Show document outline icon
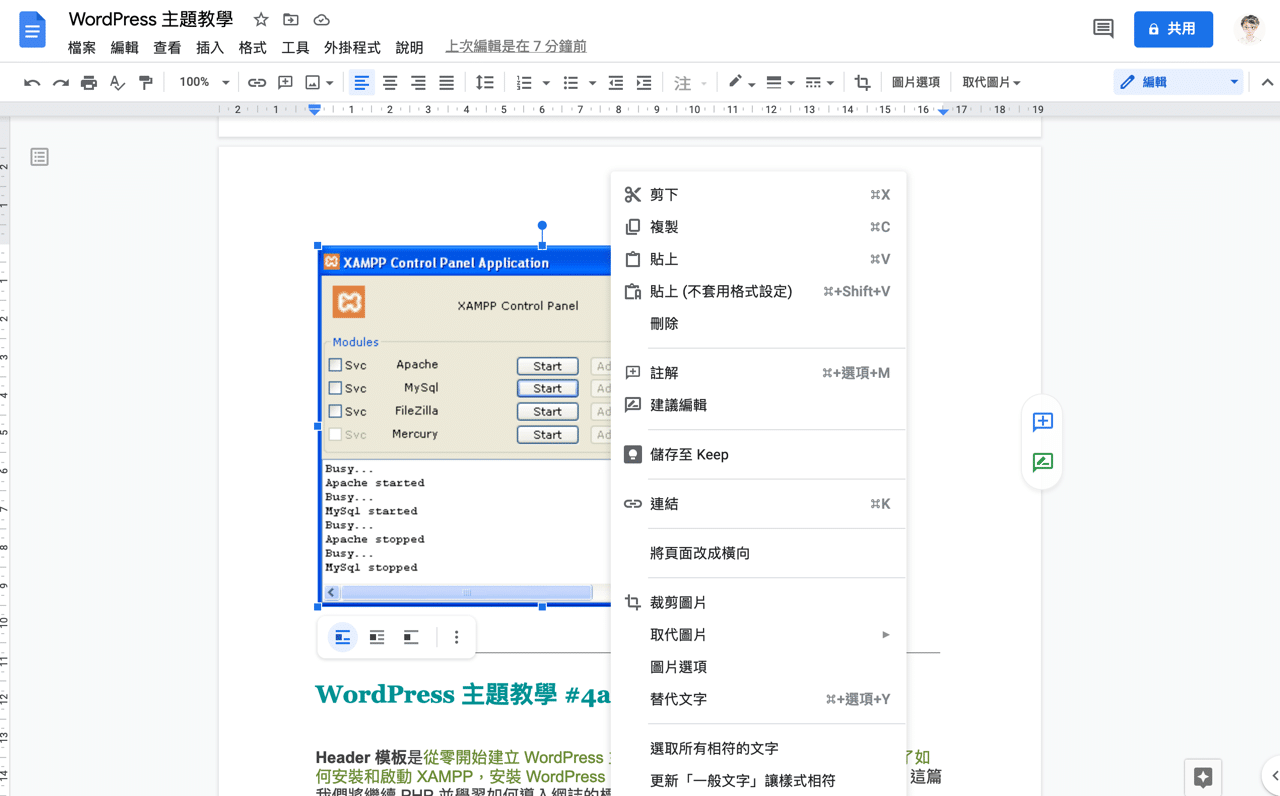The height and width of the screenshot is (796, 1280). tap(39, 157)
